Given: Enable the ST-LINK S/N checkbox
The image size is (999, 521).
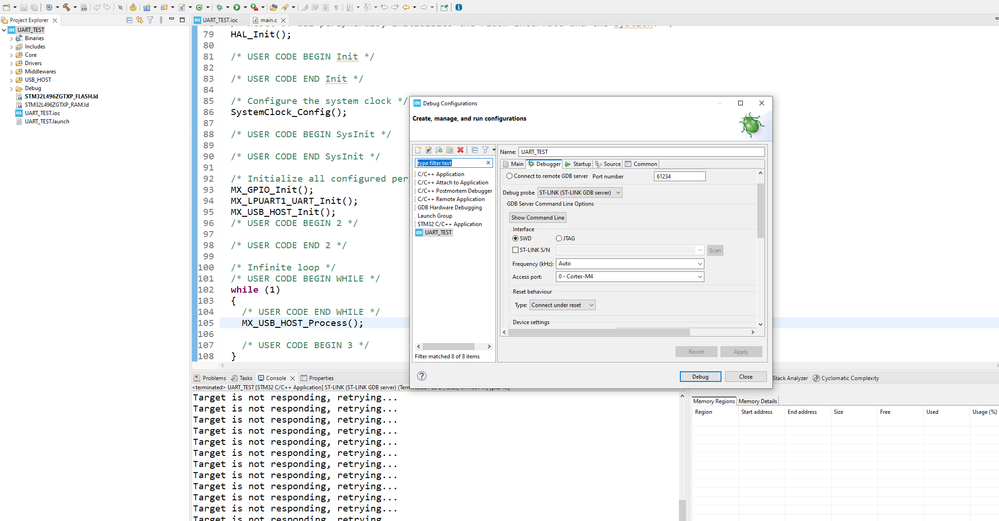Looking at the screenshot, I should 515,250.
